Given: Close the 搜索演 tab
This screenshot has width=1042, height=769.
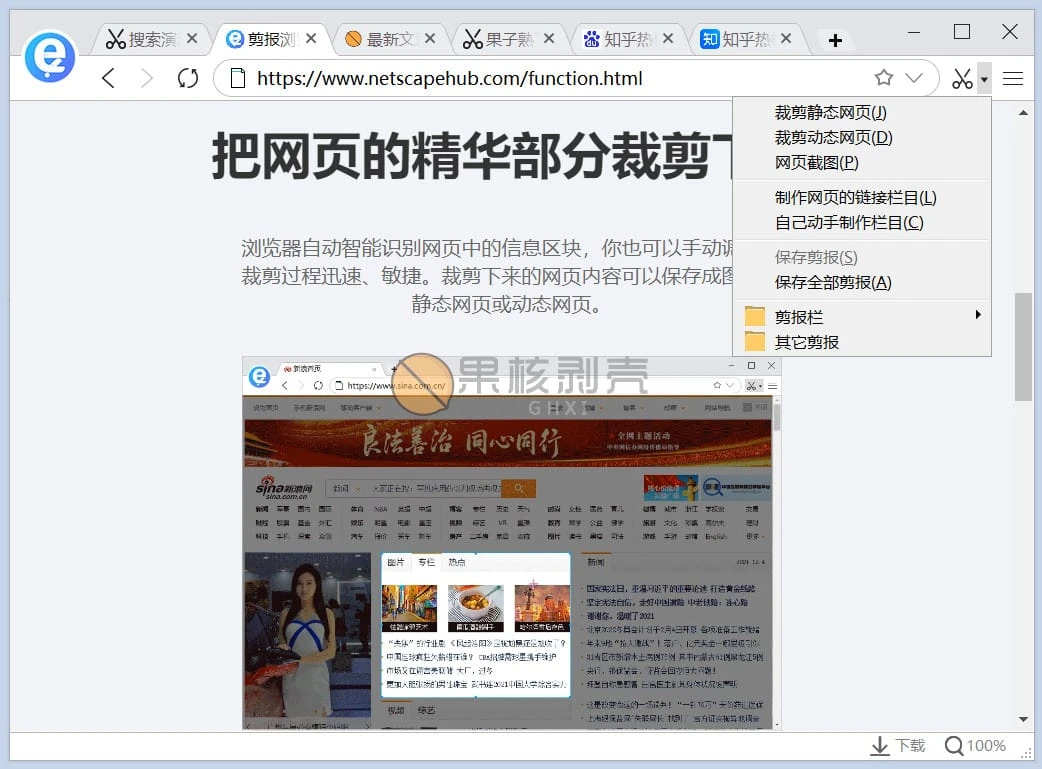Looking at the screenshot, I should (191, 39).
